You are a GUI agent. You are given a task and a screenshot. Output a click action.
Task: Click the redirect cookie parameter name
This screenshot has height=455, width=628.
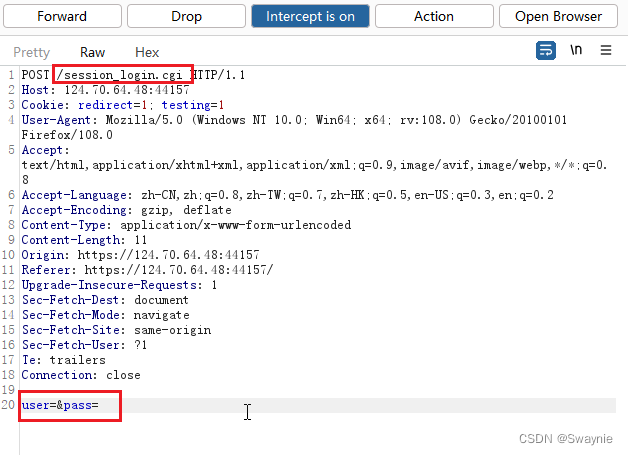click(x=106, y=105)
